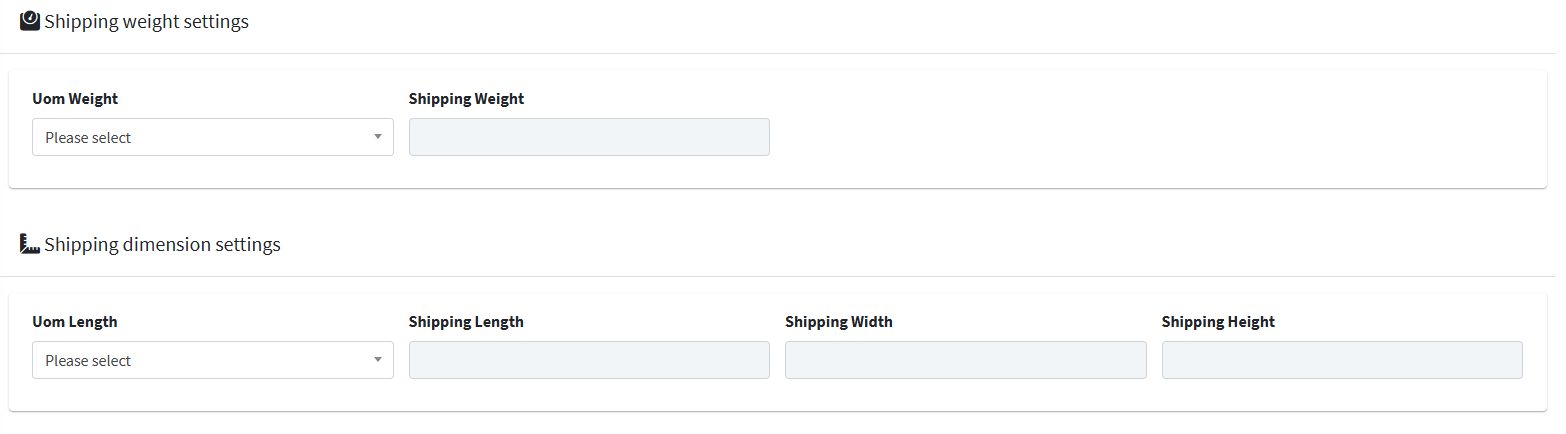
Task: Click the 'Shipping Width' field label
Action: point(839,322)
